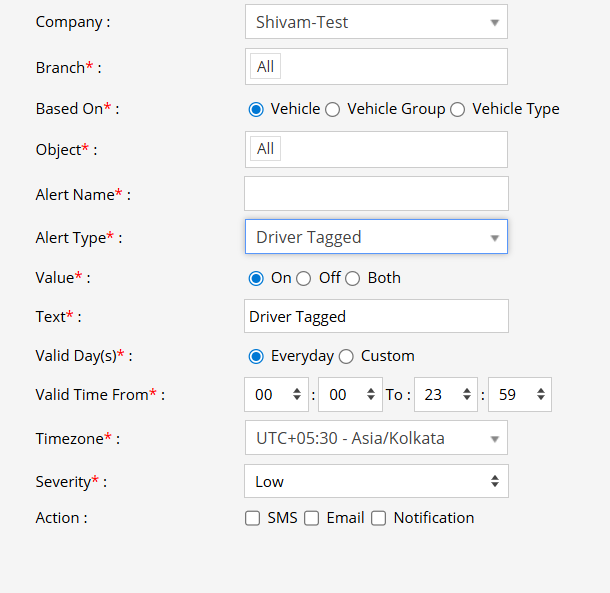The width and height of the screenshot is (610, 593).
Task: Select the Vehicle radio button
Action: 256,110
